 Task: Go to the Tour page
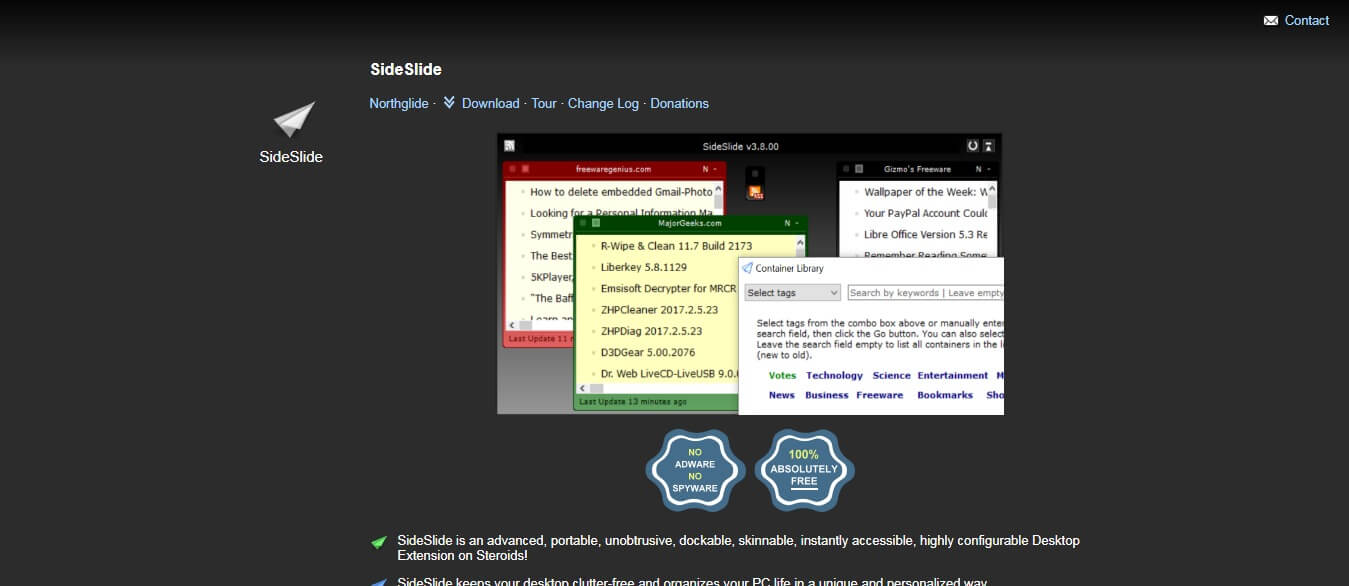pos(544,103)
